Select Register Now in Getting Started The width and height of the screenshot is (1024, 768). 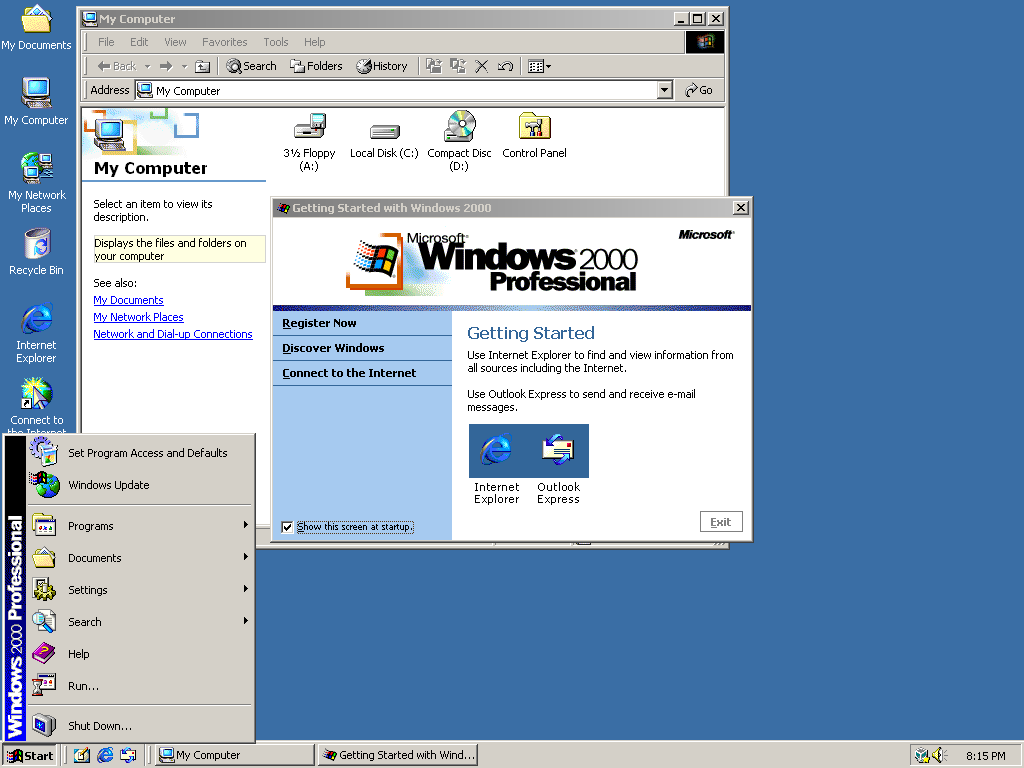click(x=362, y=323)
